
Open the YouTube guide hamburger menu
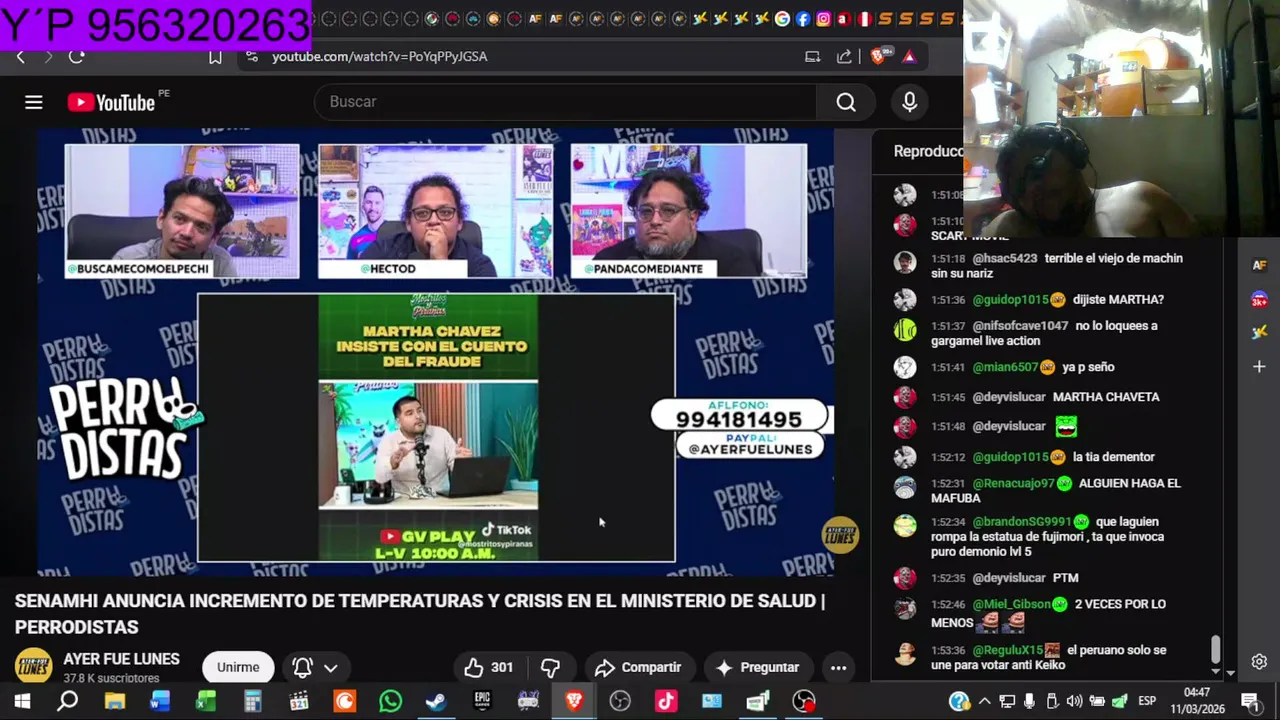[34, 102]
